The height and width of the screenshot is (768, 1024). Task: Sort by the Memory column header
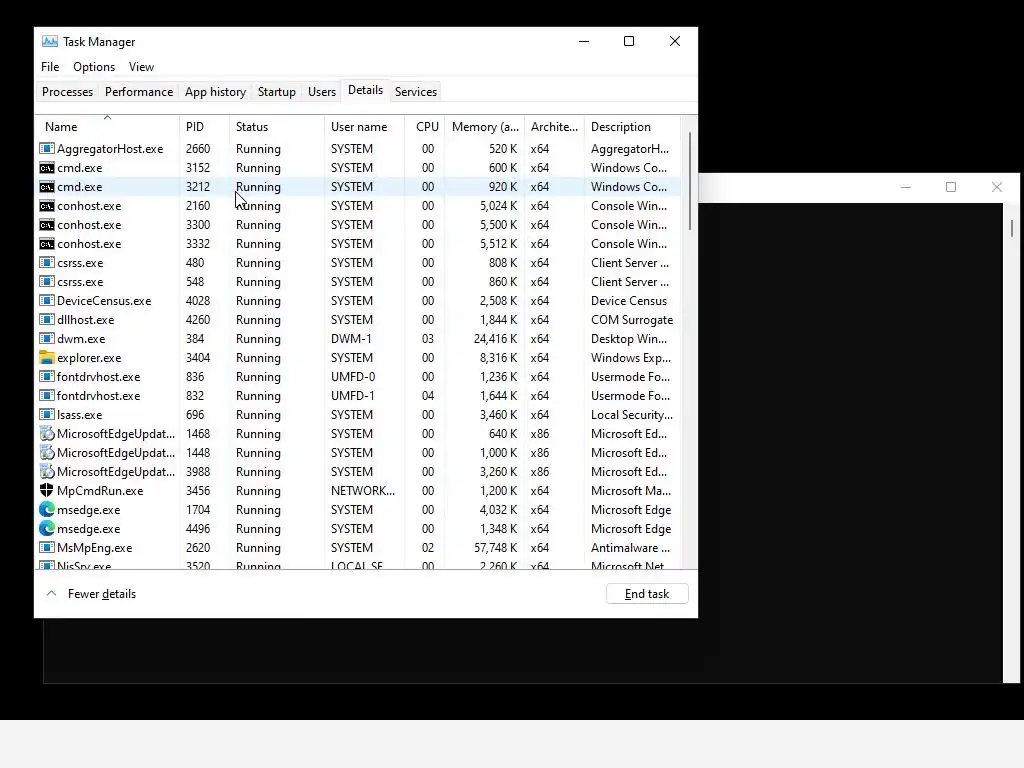pos(485,126)
